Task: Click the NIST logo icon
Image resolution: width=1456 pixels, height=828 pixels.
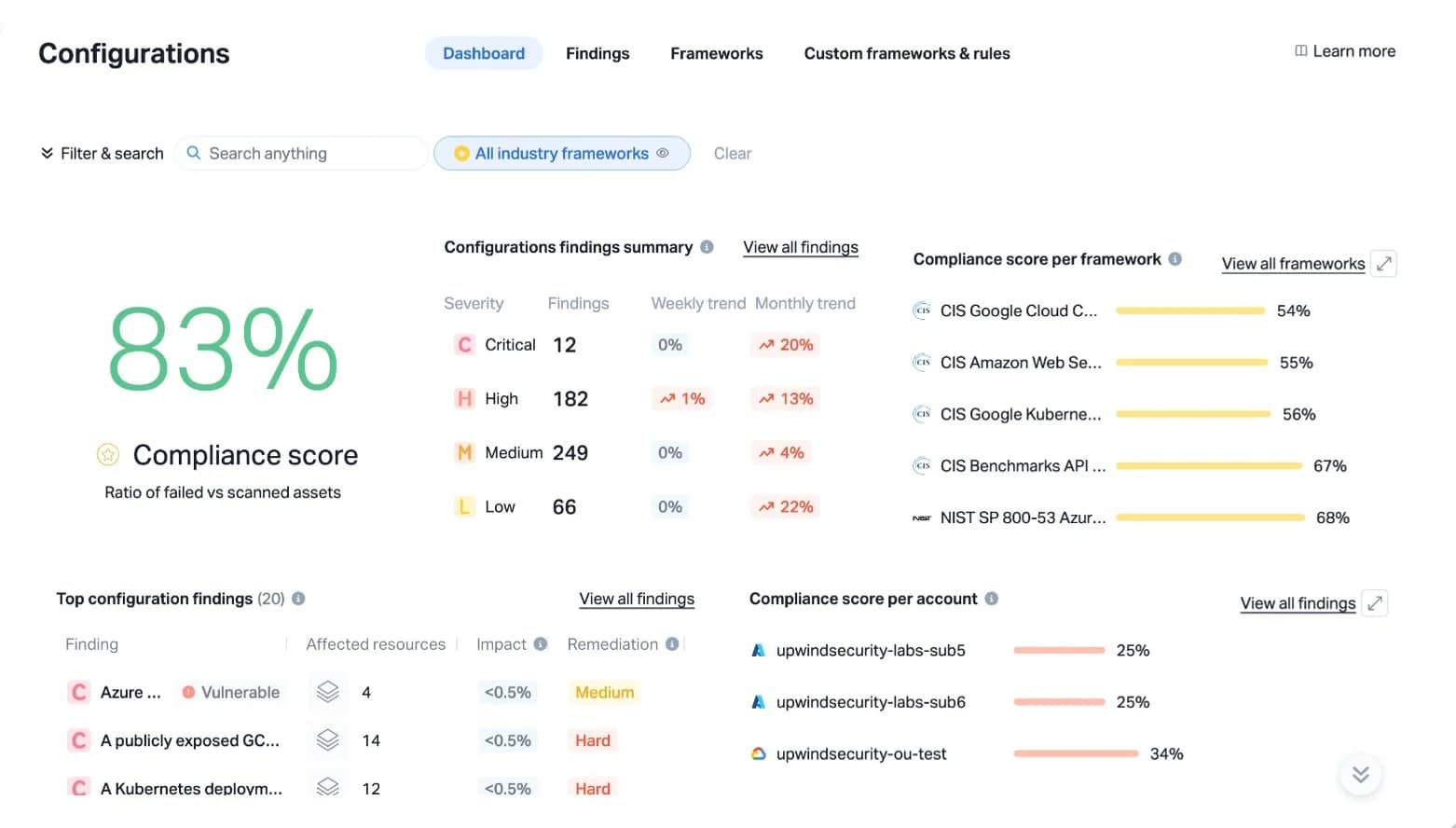Action: pyautogui.click(x=922, y=517)
